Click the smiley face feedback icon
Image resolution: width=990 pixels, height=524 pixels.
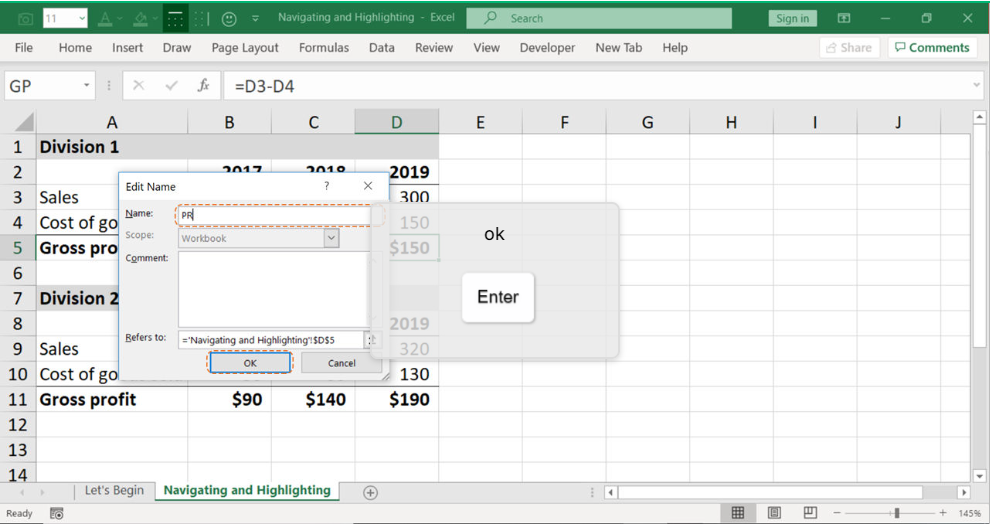pyautogui.click(x=229, y=19)
